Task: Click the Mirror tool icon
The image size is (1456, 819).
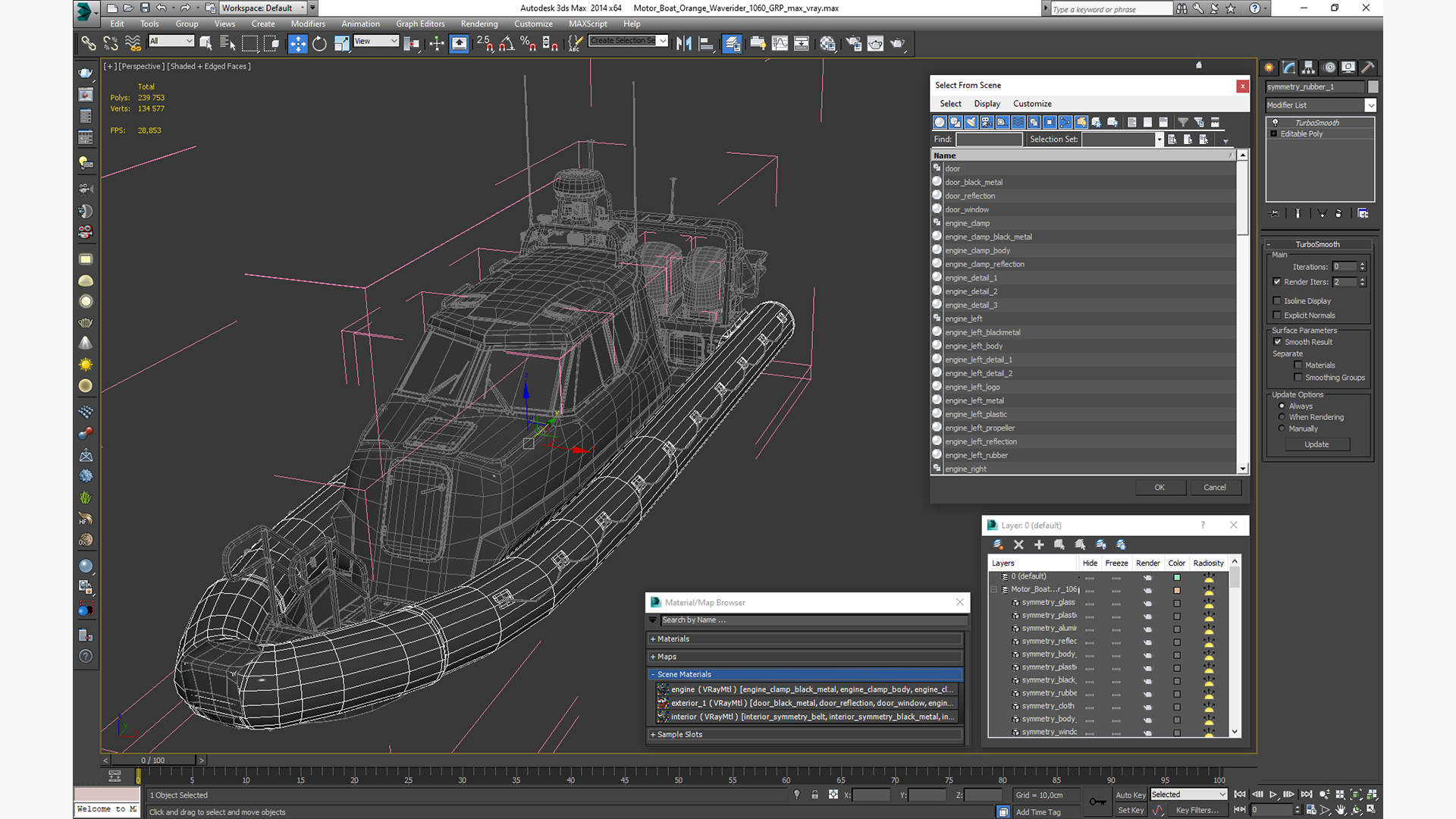Action: tap(683, 43)
